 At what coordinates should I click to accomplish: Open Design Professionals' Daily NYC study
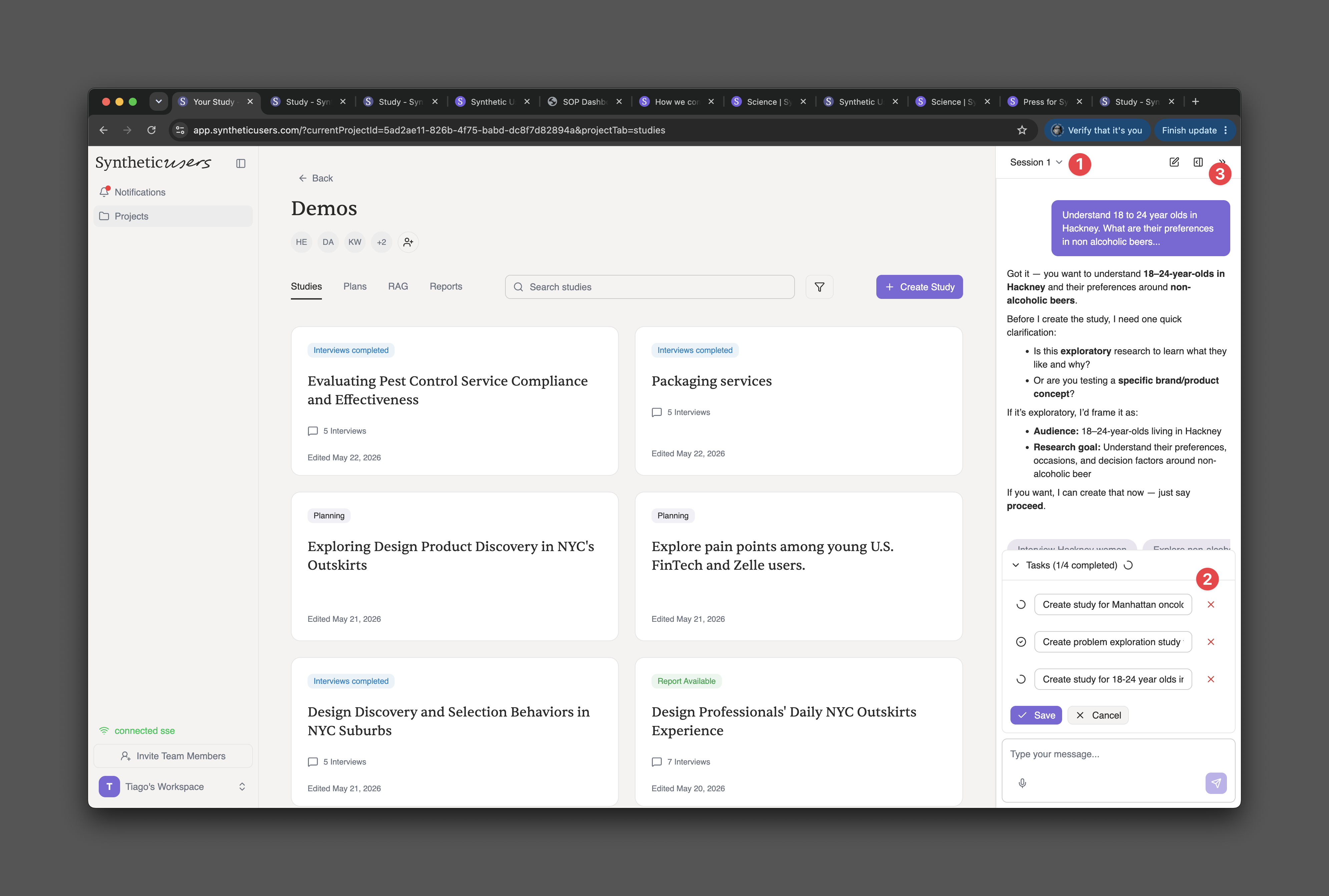(x=799, y=732)
